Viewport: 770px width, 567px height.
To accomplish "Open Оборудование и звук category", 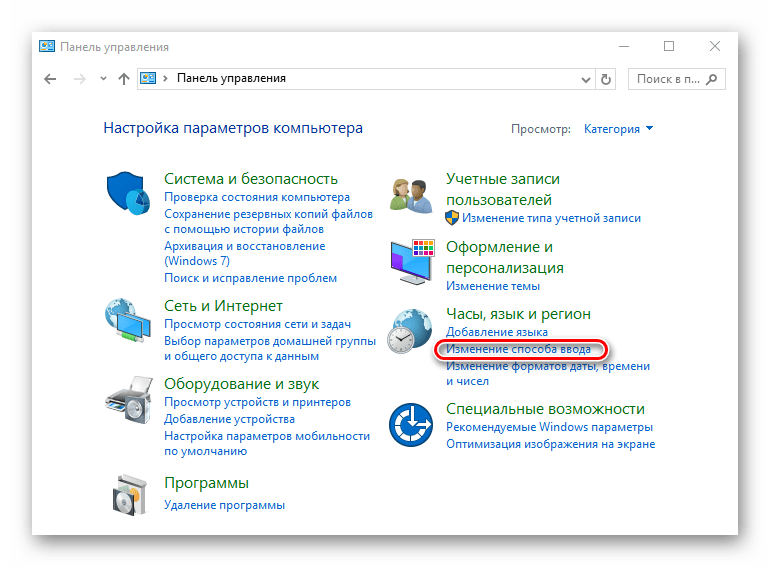I will [242, 384].
